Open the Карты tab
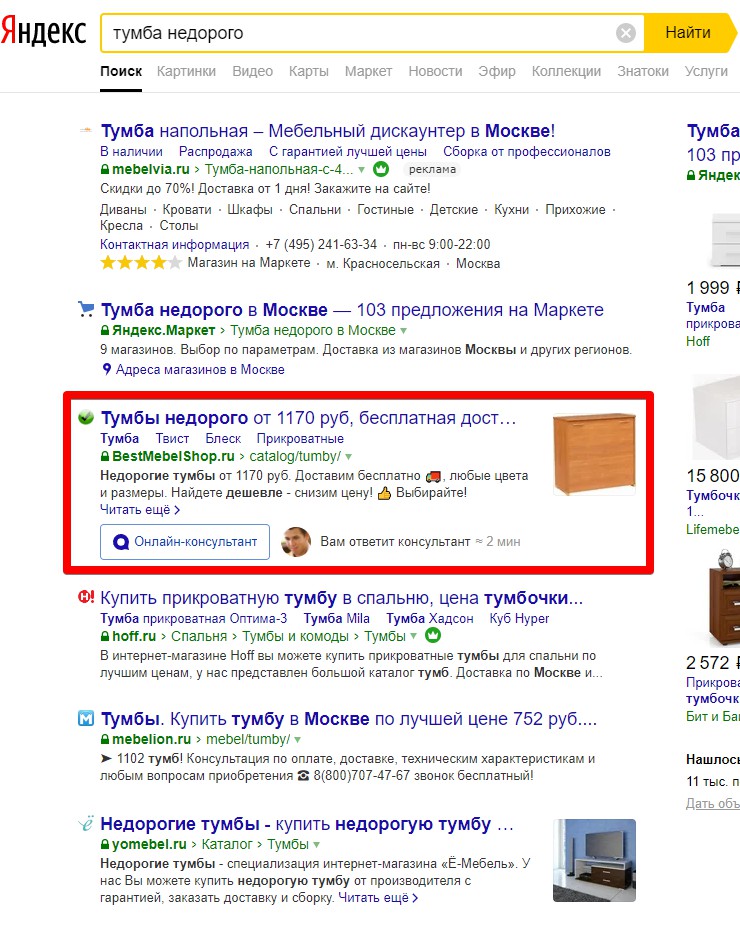 pos(308,71)
